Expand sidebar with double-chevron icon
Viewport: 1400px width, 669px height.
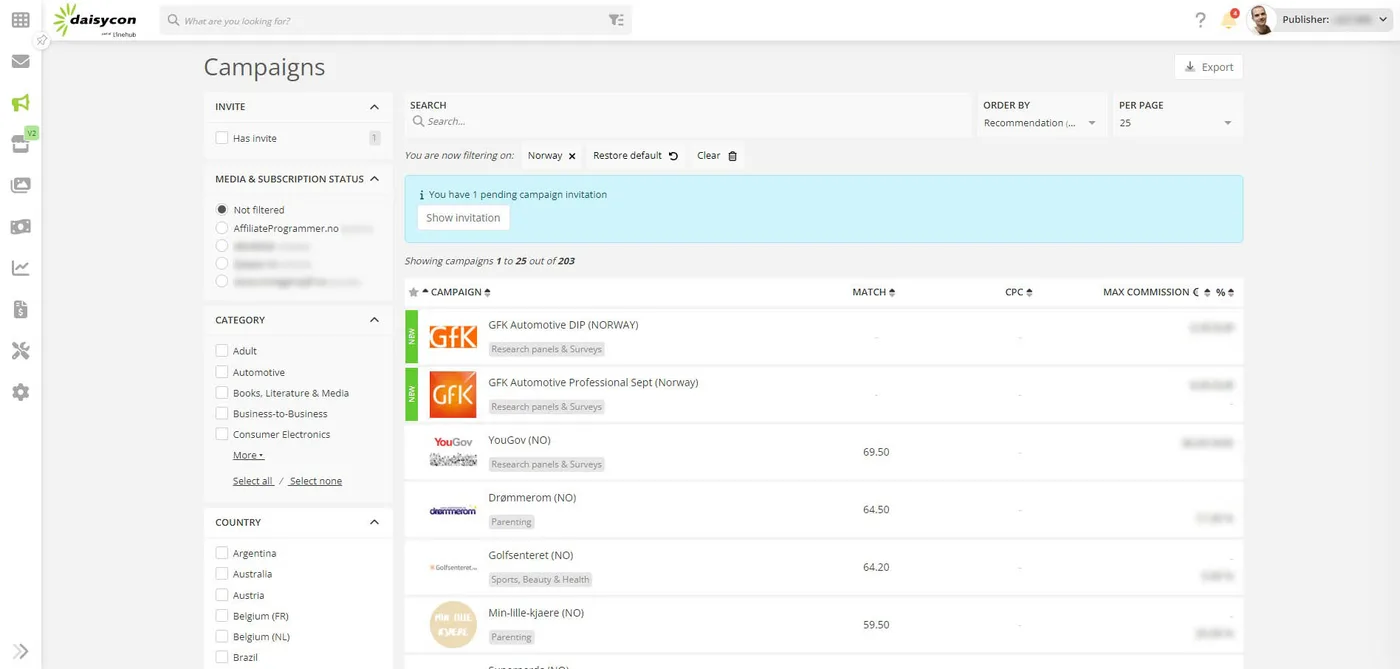[x=20, y=651]
